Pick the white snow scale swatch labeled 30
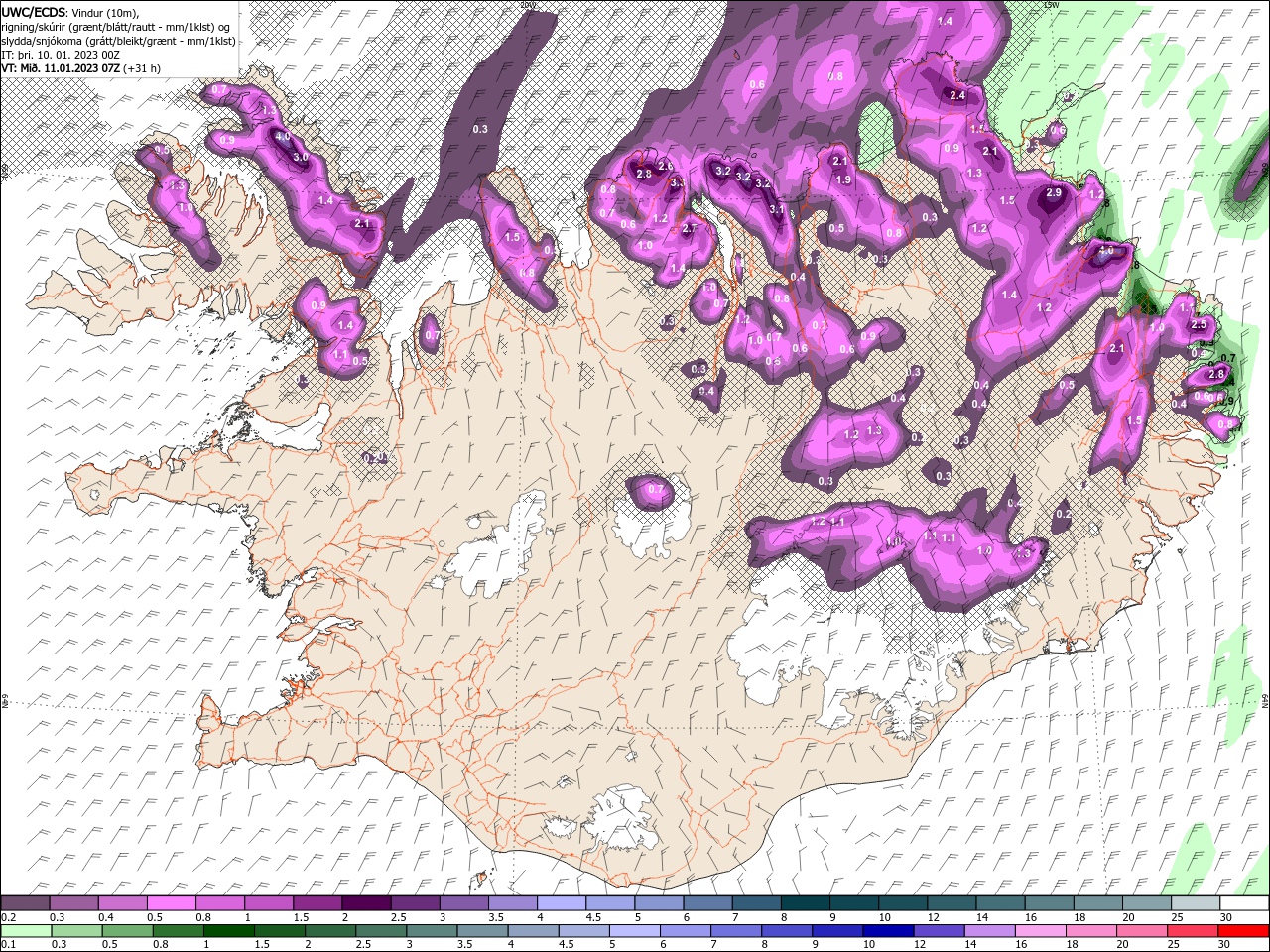The image size is (1270, 952). 1244,903
